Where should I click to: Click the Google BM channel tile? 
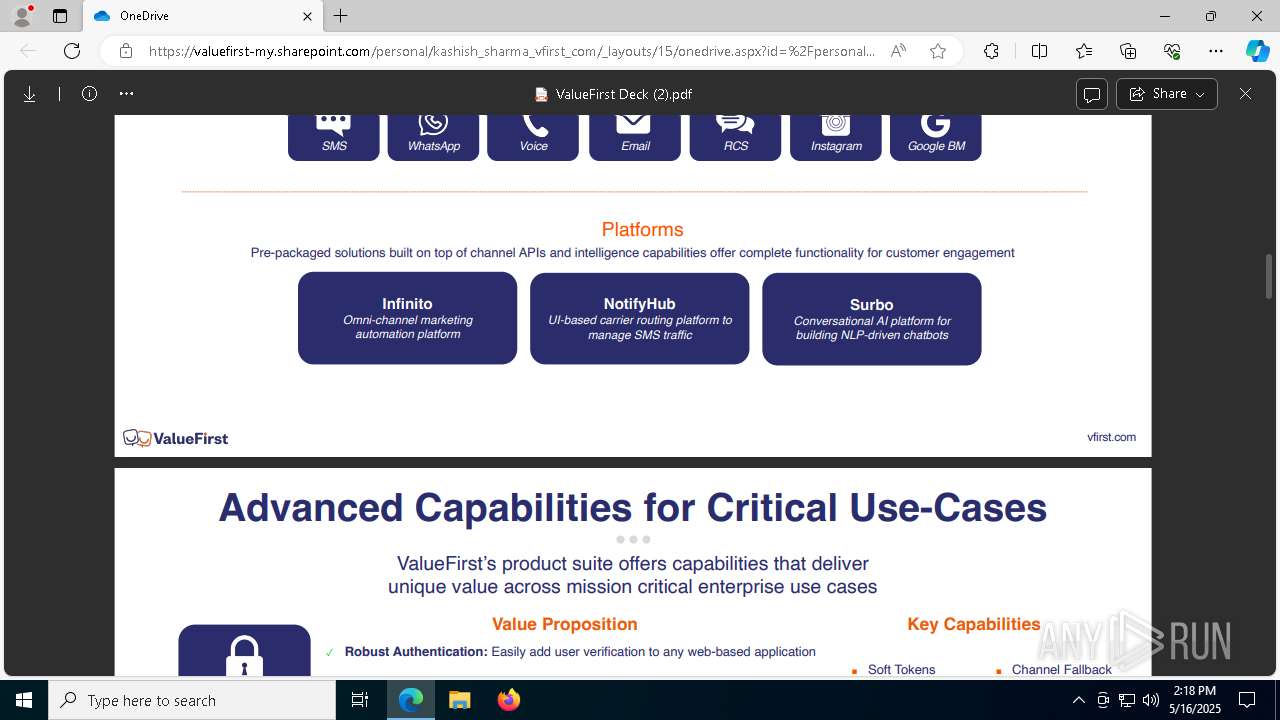pos(936,137)
